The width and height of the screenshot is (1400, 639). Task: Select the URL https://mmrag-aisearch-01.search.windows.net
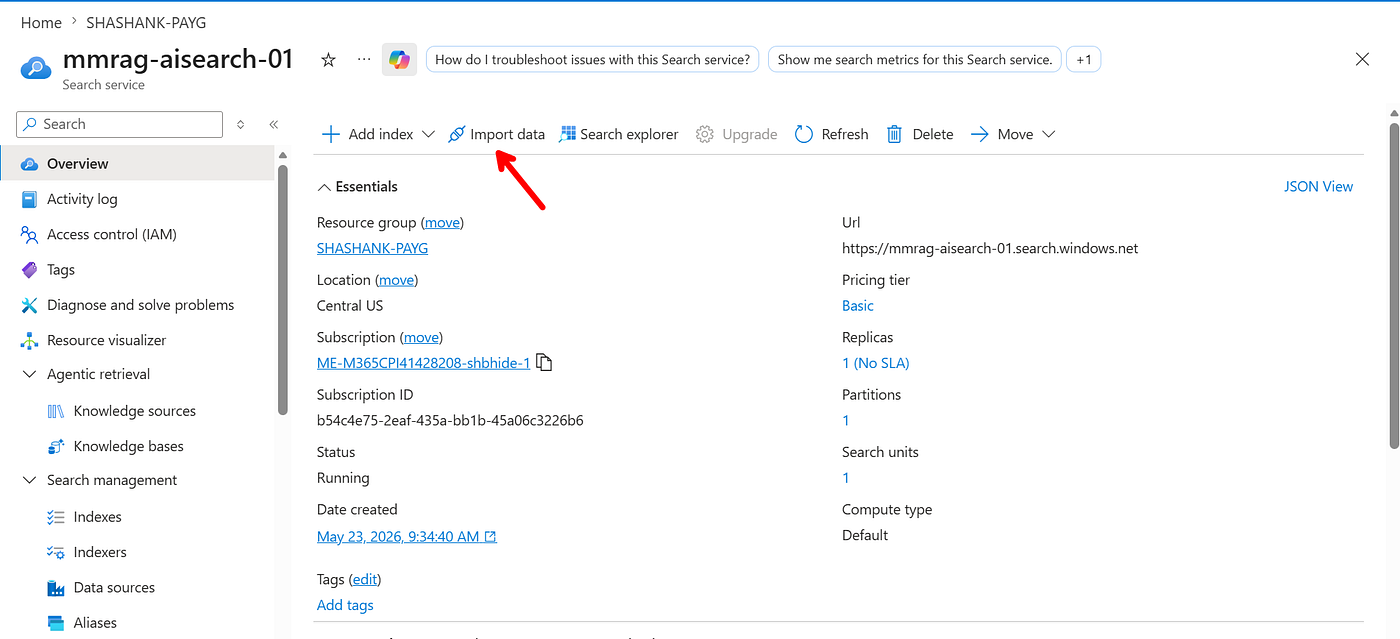(x=990, y=249)
